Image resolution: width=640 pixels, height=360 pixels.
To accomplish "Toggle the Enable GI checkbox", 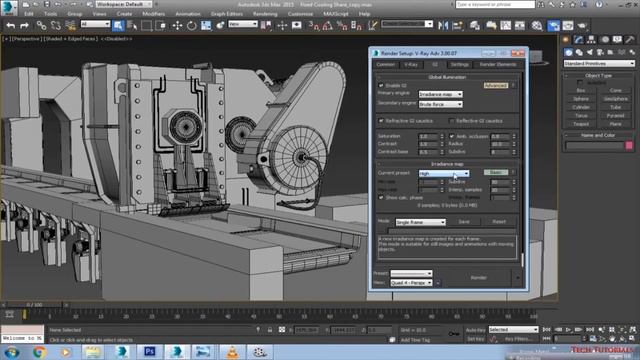I will [x=381, y=85].
